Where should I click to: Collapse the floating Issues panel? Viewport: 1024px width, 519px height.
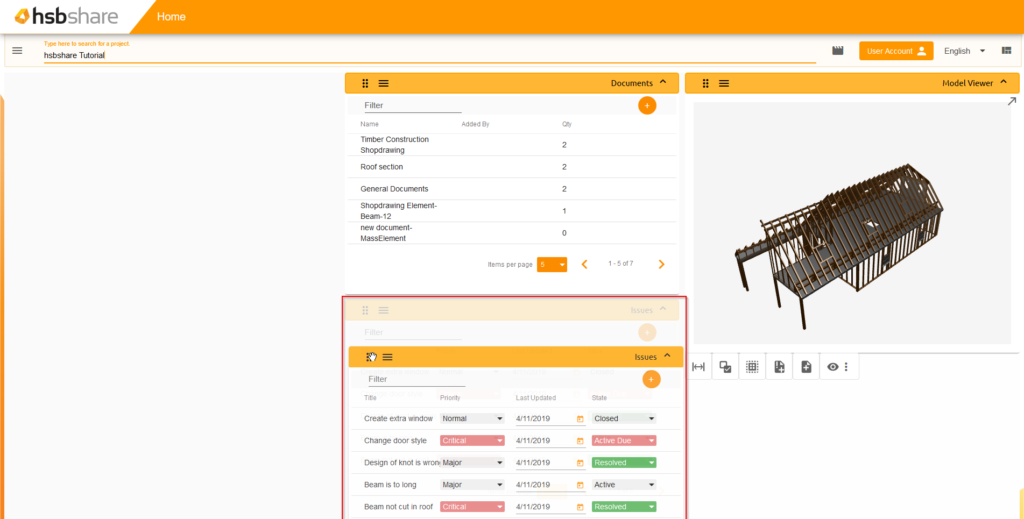[x=667, y=356]
